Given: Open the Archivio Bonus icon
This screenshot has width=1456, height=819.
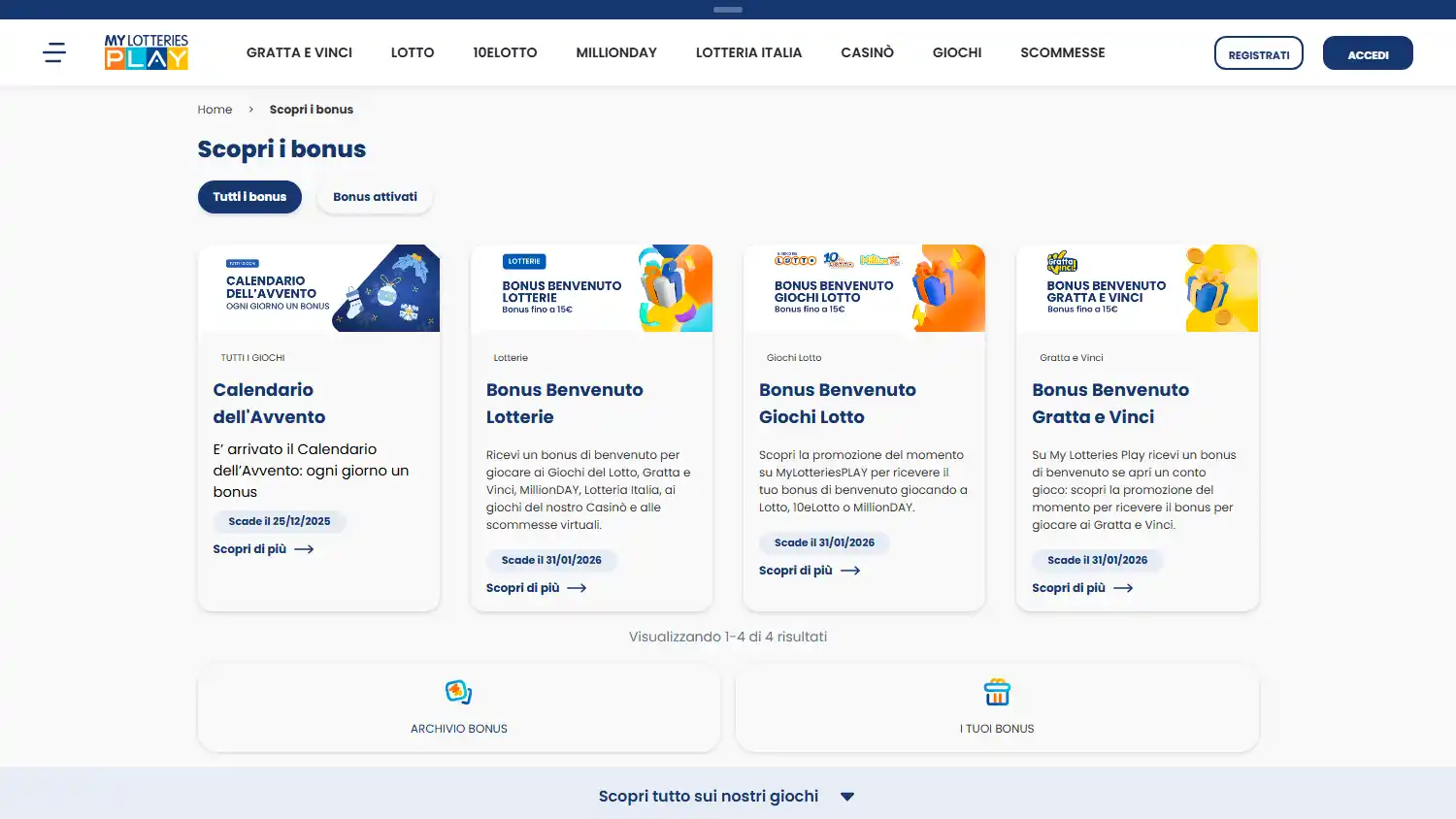Looking at the screenshot, I should coord(458,692).
